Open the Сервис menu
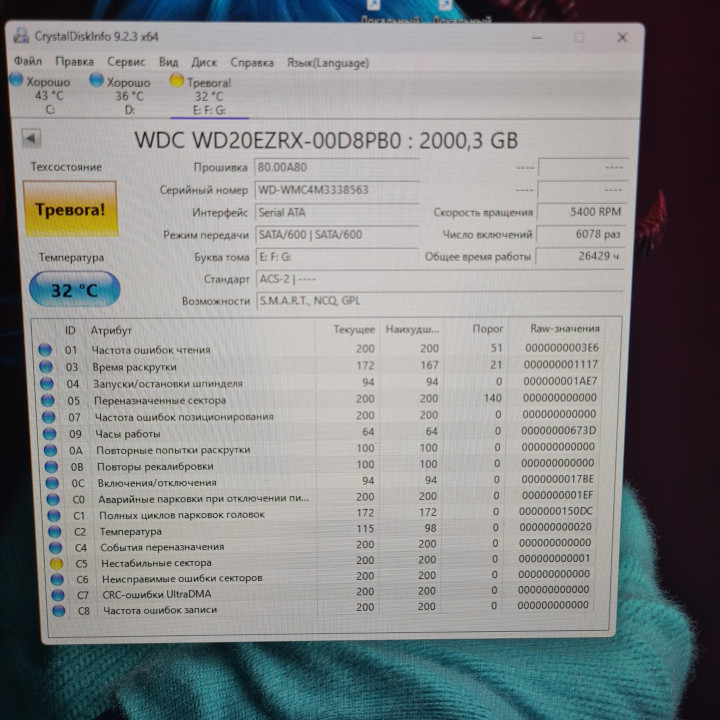 pos(126,62)
